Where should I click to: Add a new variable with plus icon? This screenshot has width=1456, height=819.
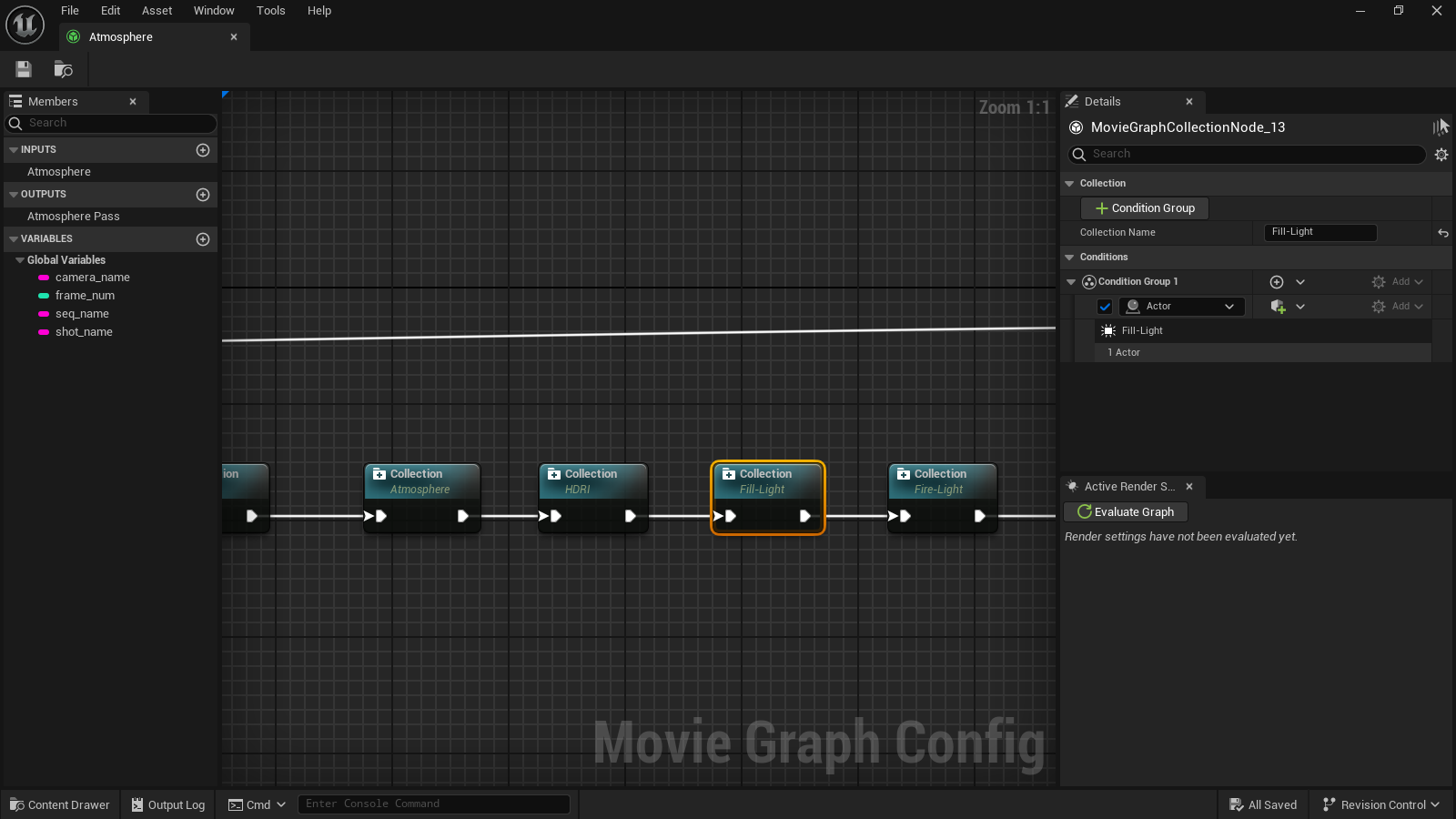pyautogui.click(x=203, y=239)
